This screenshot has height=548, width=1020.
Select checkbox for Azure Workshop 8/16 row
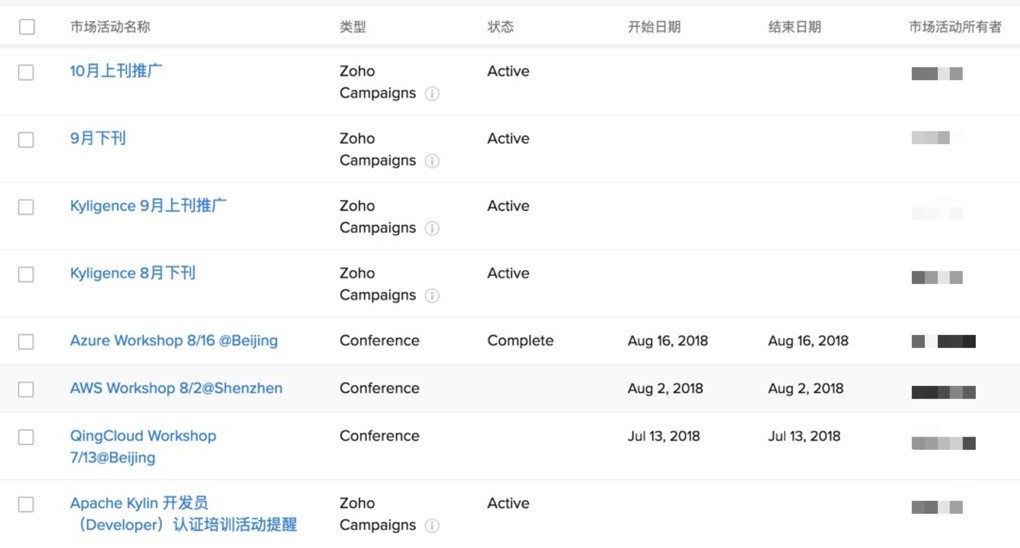tap(26, 342)
